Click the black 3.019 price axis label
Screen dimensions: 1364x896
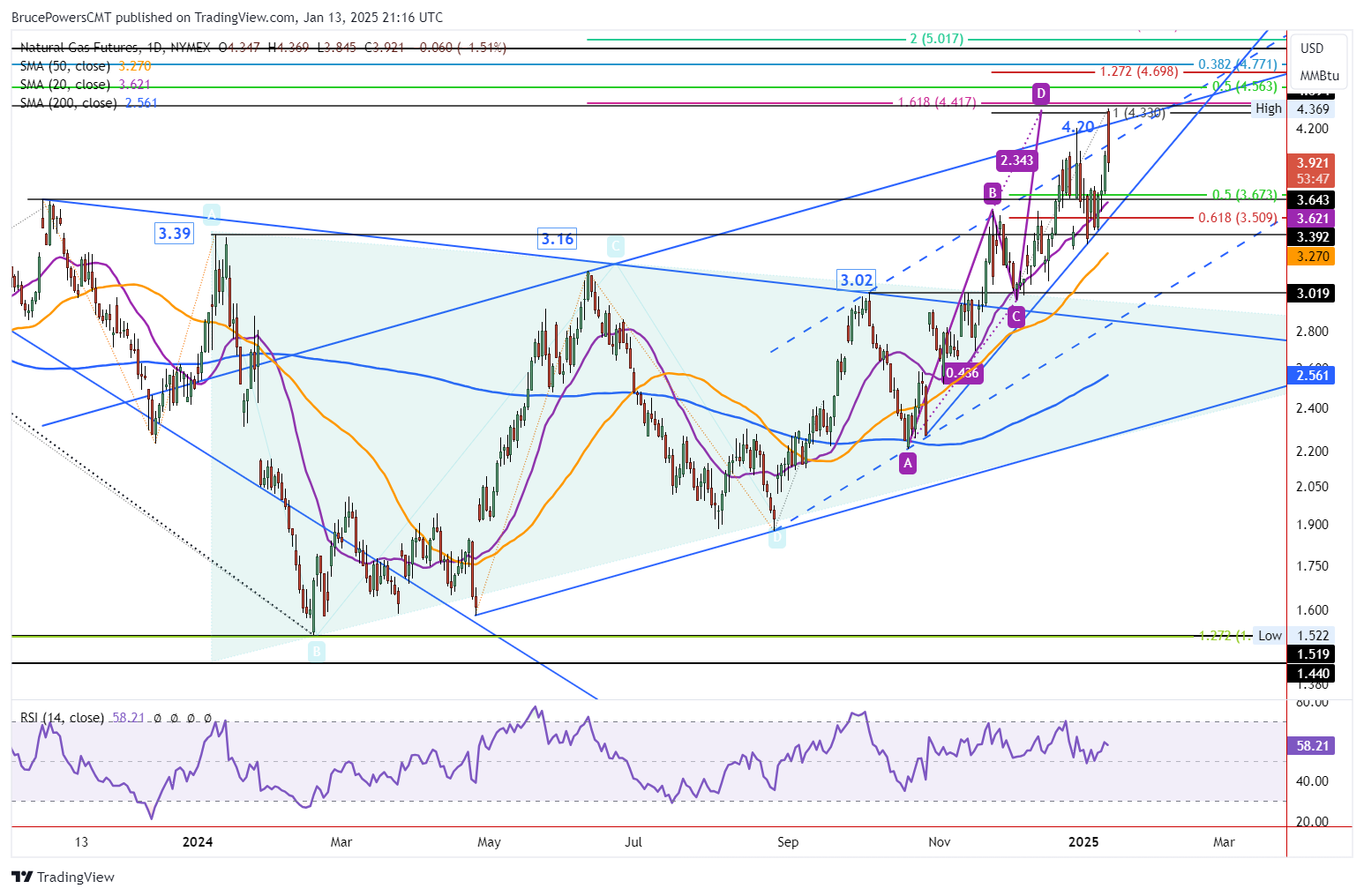coord(1311,294)
